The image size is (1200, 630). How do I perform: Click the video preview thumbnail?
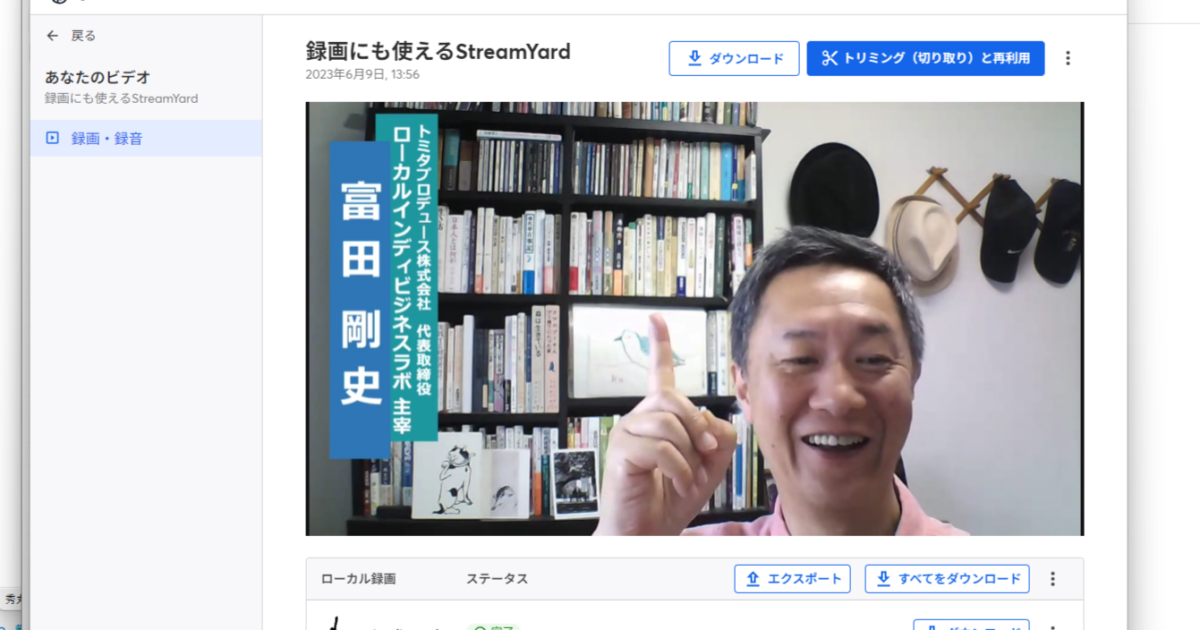694,318
